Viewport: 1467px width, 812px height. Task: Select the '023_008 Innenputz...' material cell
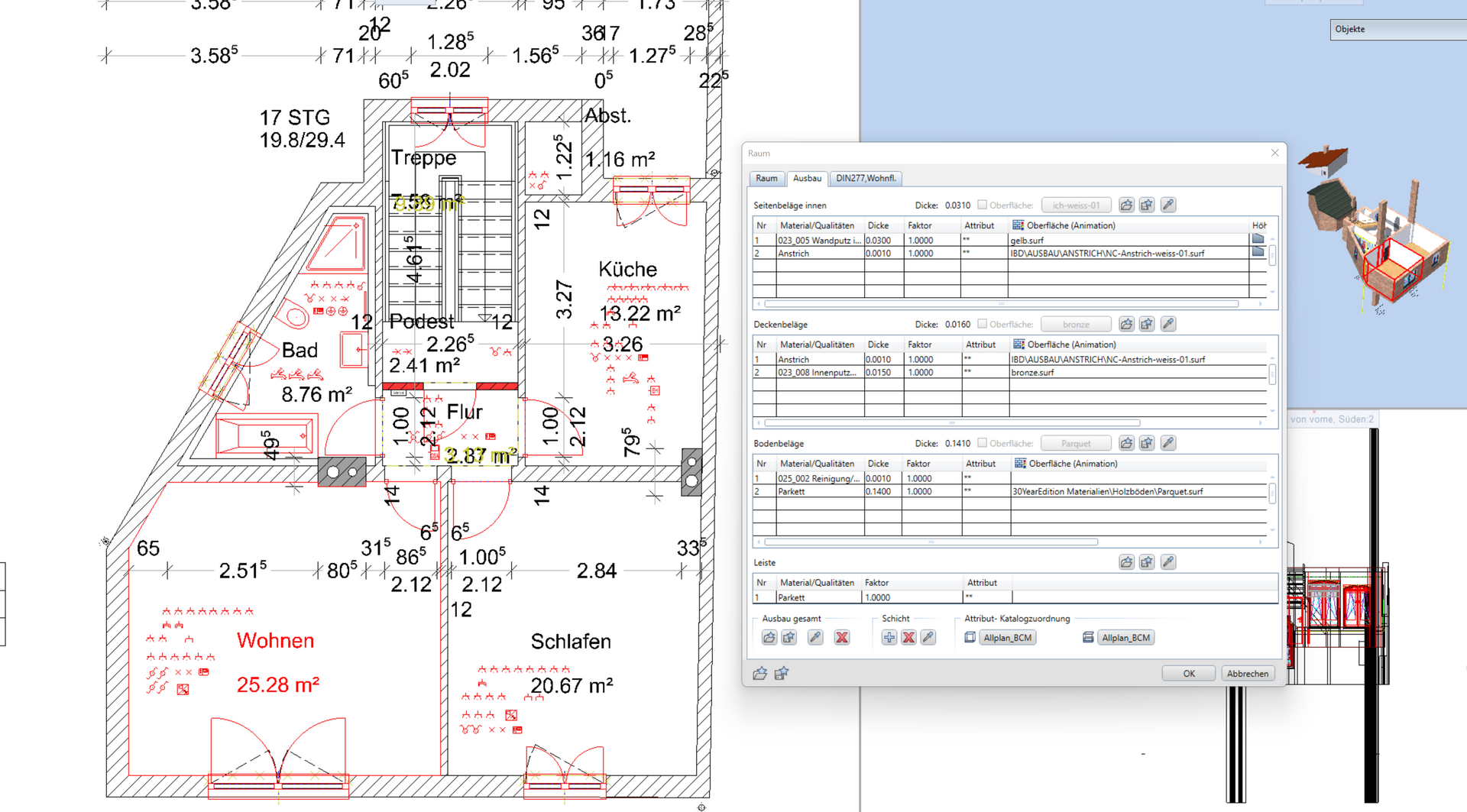tap(821, 372)
